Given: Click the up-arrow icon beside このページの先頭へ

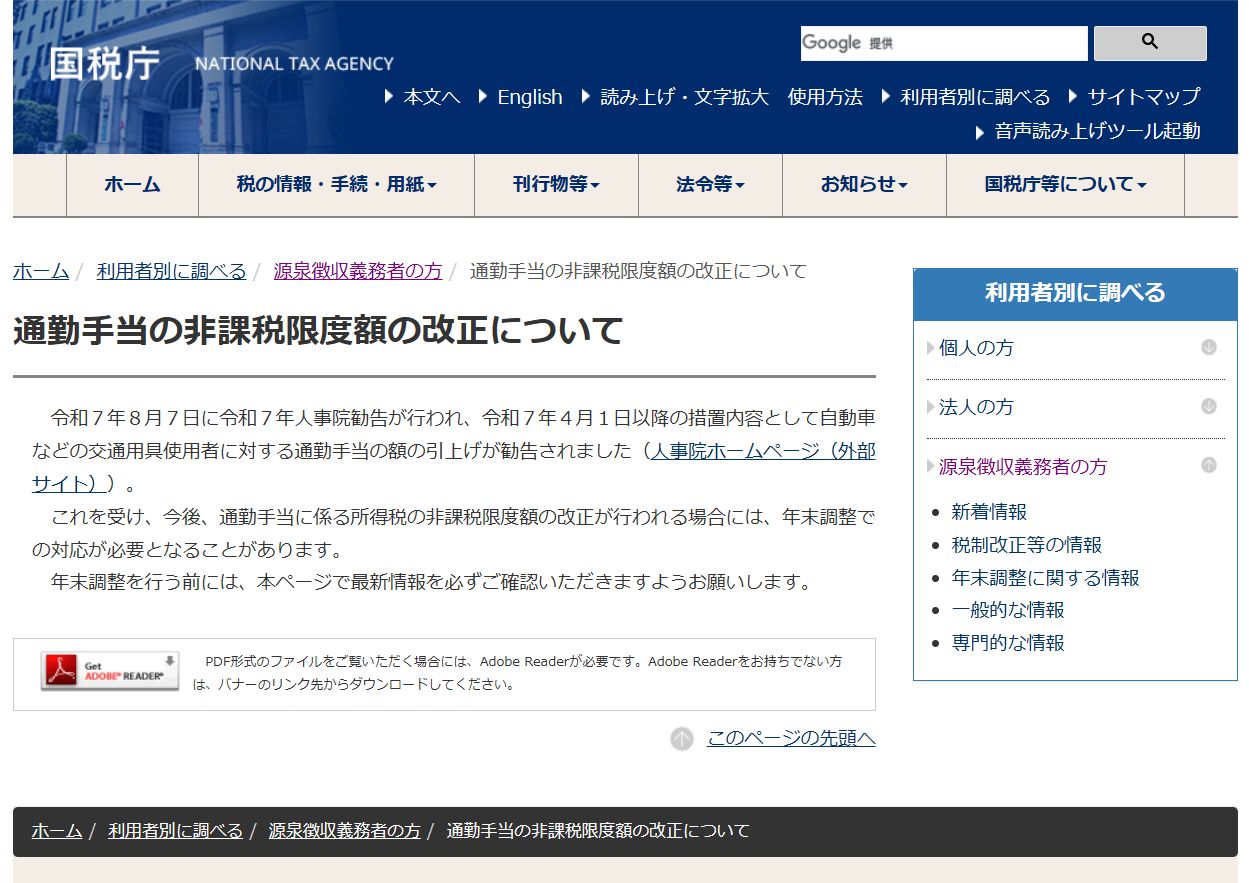Looking at the screenshot, I should [x=682, y=739].
